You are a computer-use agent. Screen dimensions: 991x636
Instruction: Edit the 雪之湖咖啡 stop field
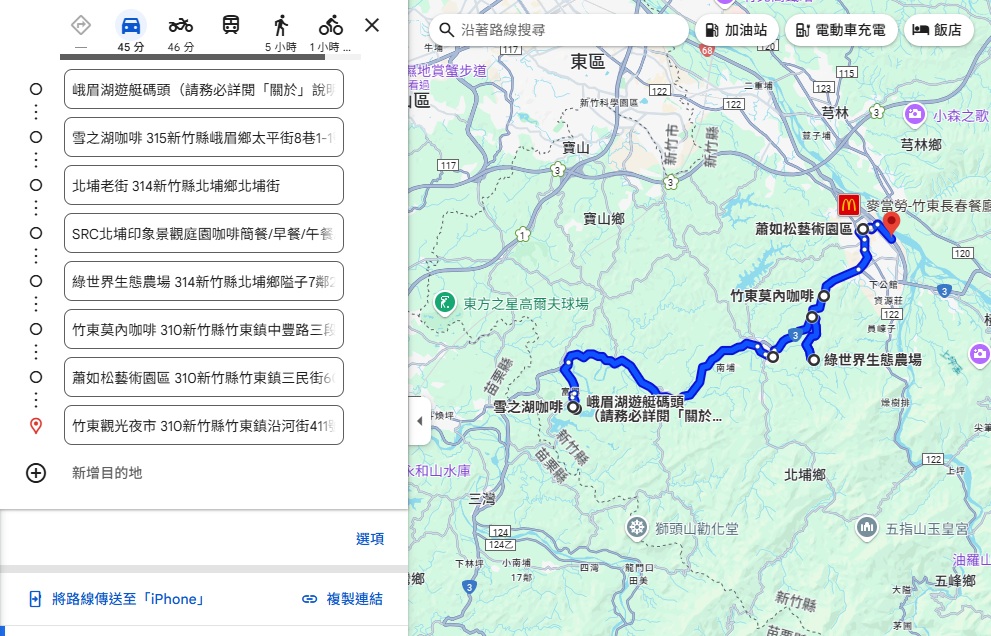tap(204, 137)
